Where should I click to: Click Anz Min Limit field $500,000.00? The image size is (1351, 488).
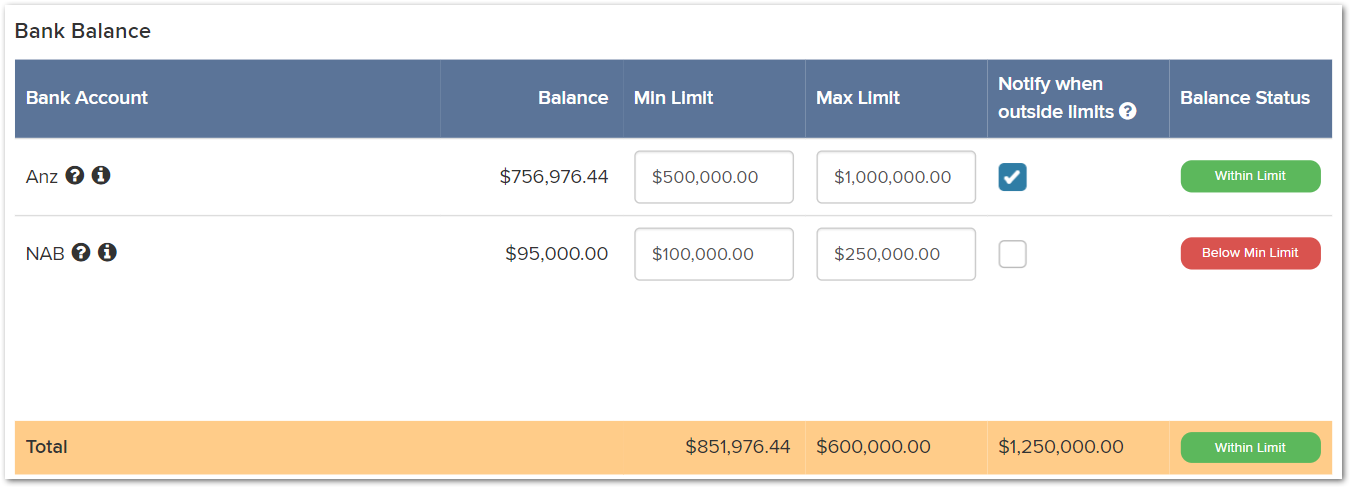714,177
